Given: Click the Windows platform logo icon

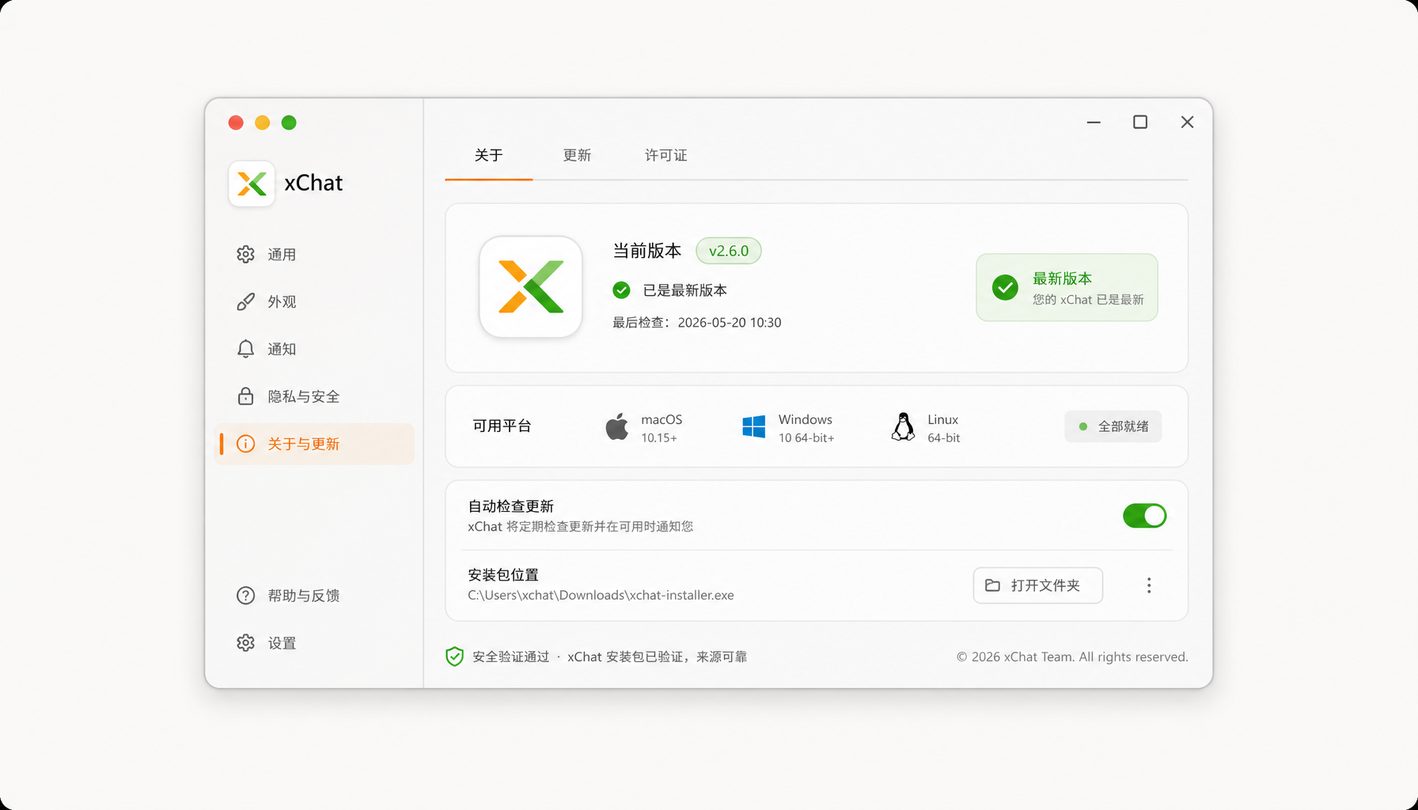Looking at the screenshot, I should (754, 427).
